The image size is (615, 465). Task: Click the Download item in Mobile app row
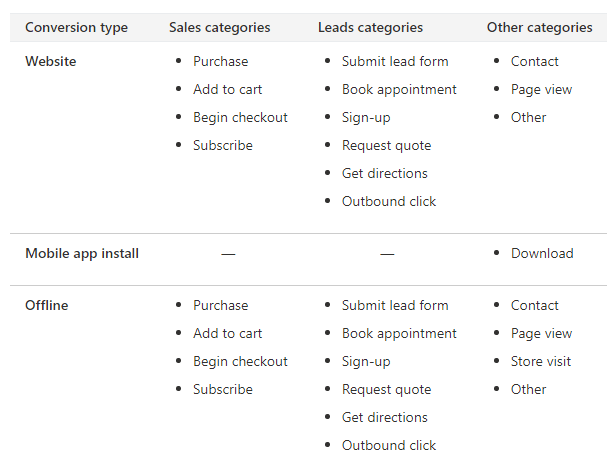coord(542,254)
